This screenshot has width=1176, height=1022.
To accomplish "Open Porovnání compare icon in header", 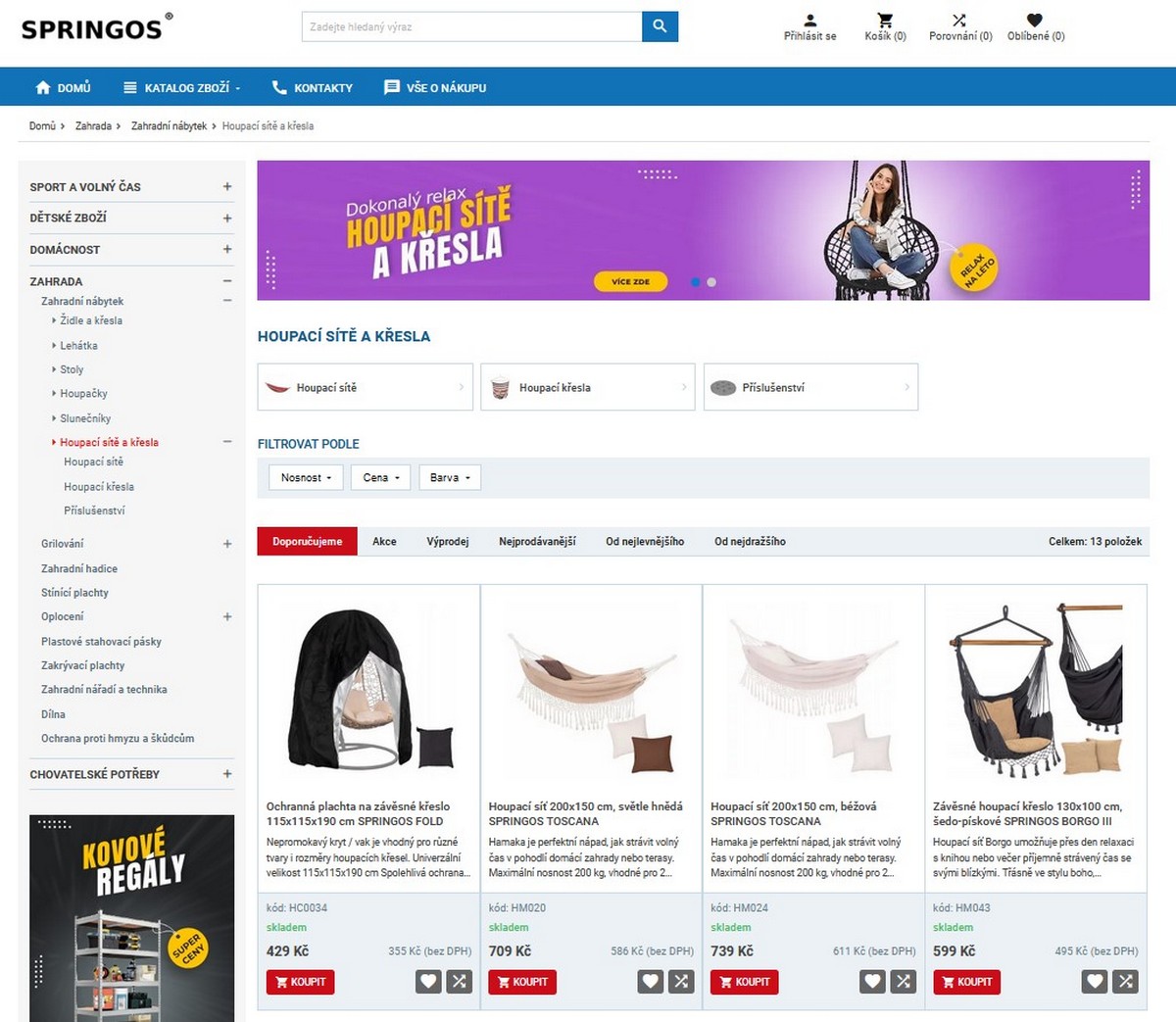I will pyautogui.click(x=959, y=21).
